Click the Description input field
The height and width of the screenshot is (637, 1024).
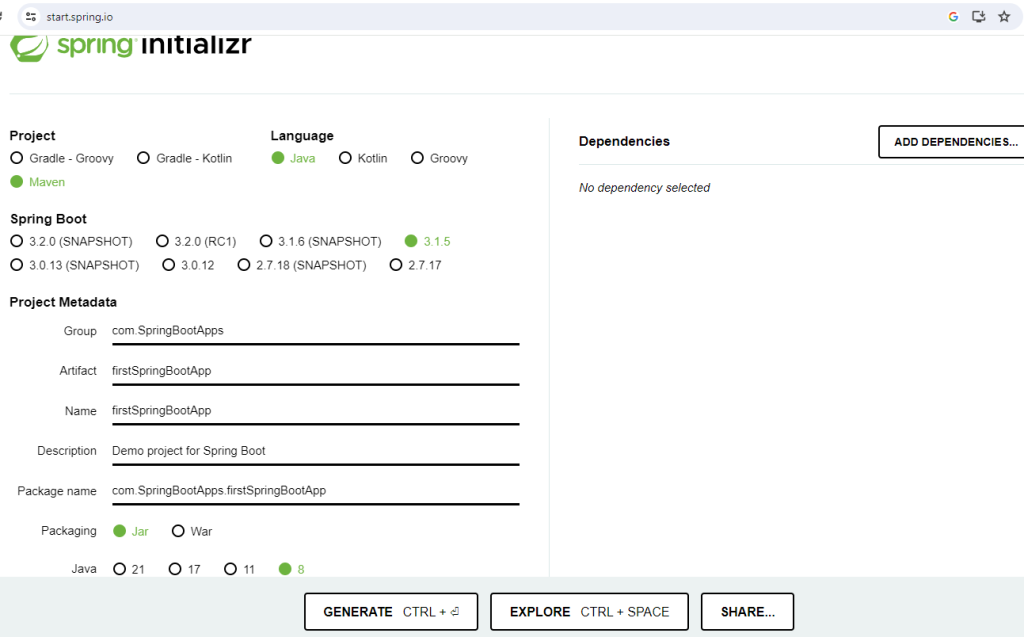315,451
